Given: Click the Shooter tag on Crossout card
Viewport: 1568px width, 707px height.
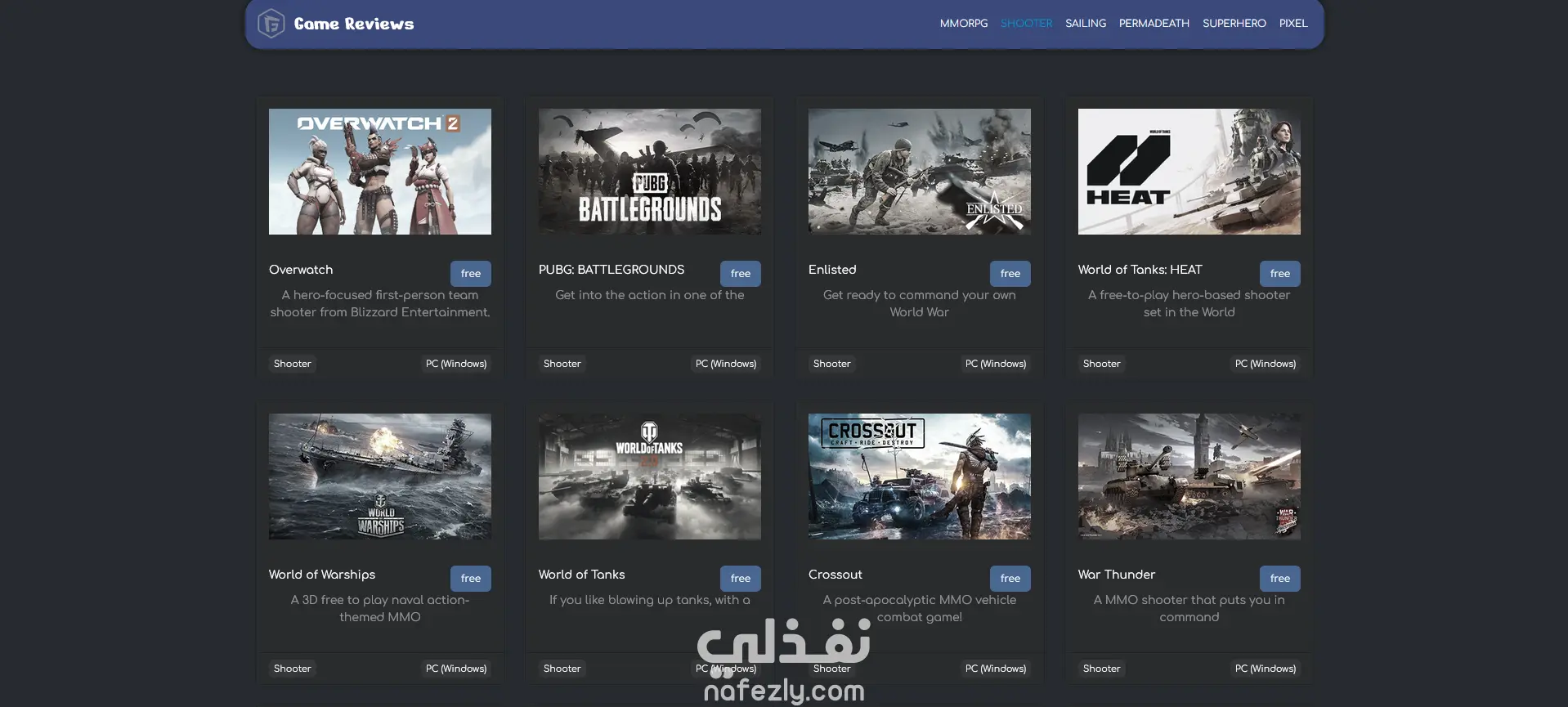Looking at the screenshot, I should pos(832,669).
